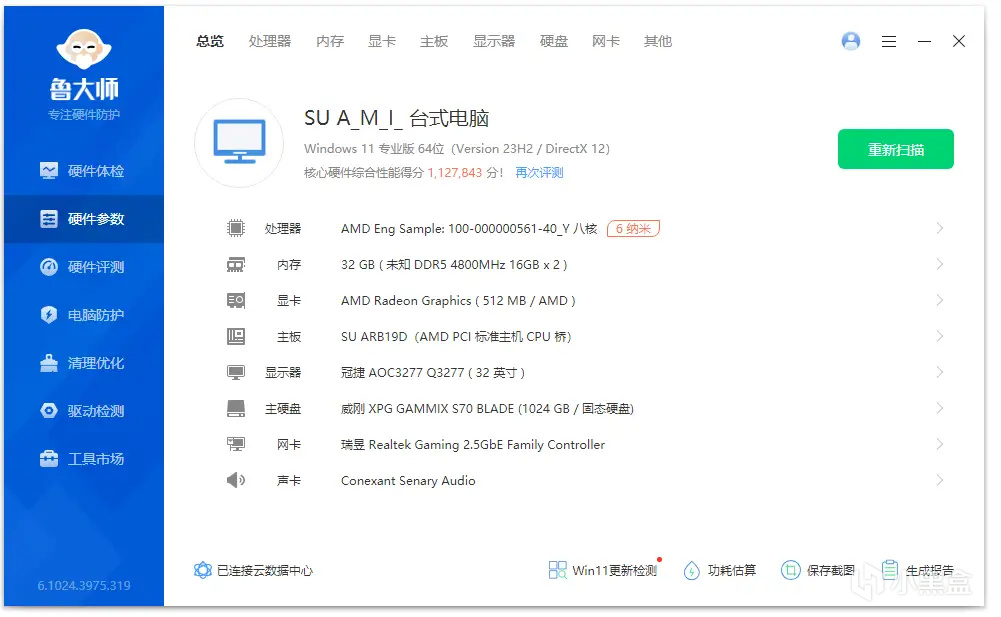Click the SU ARB19D motherboard text
The image size is (1001, 617).
pyautogui.click(x=456, y=337)
